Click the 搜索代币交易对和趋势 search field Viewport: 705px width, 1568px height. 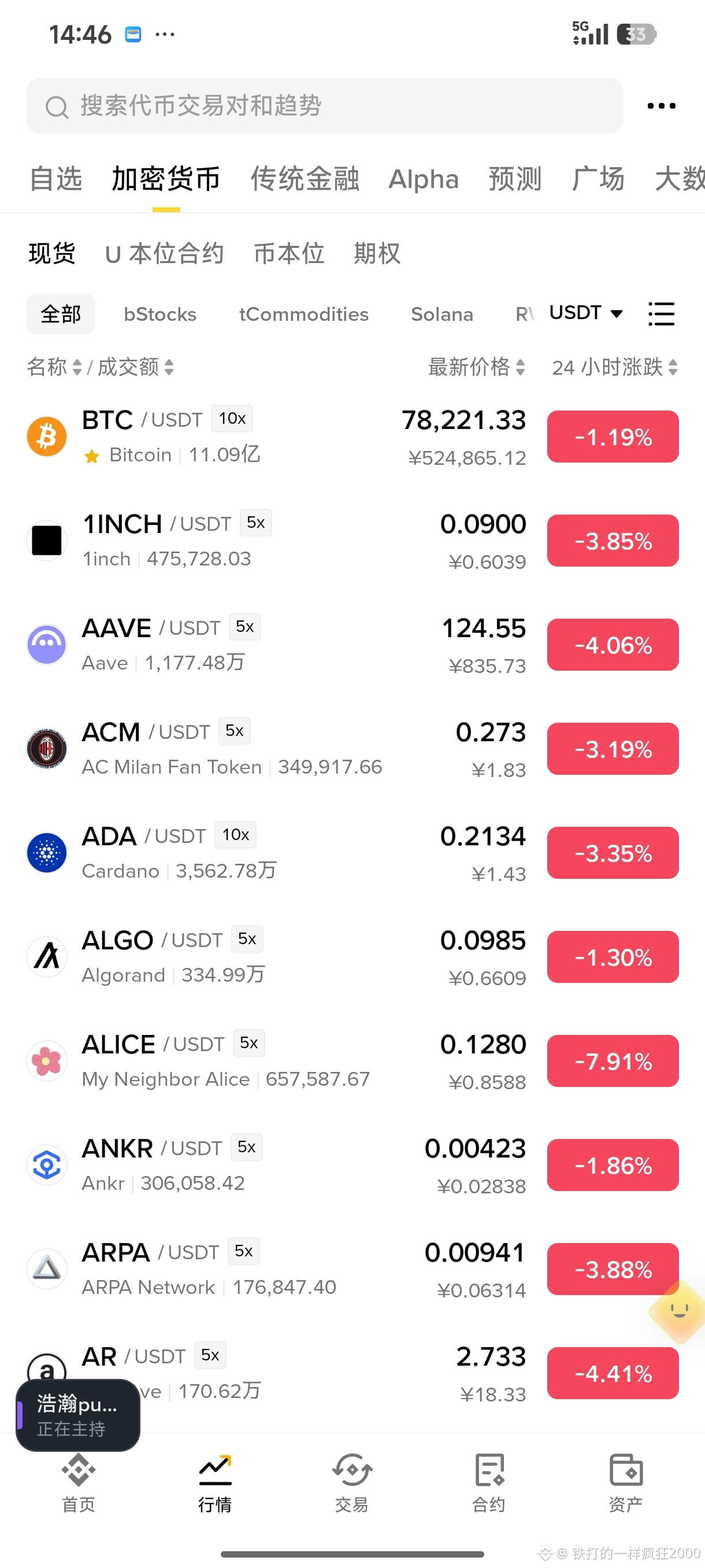324,106
